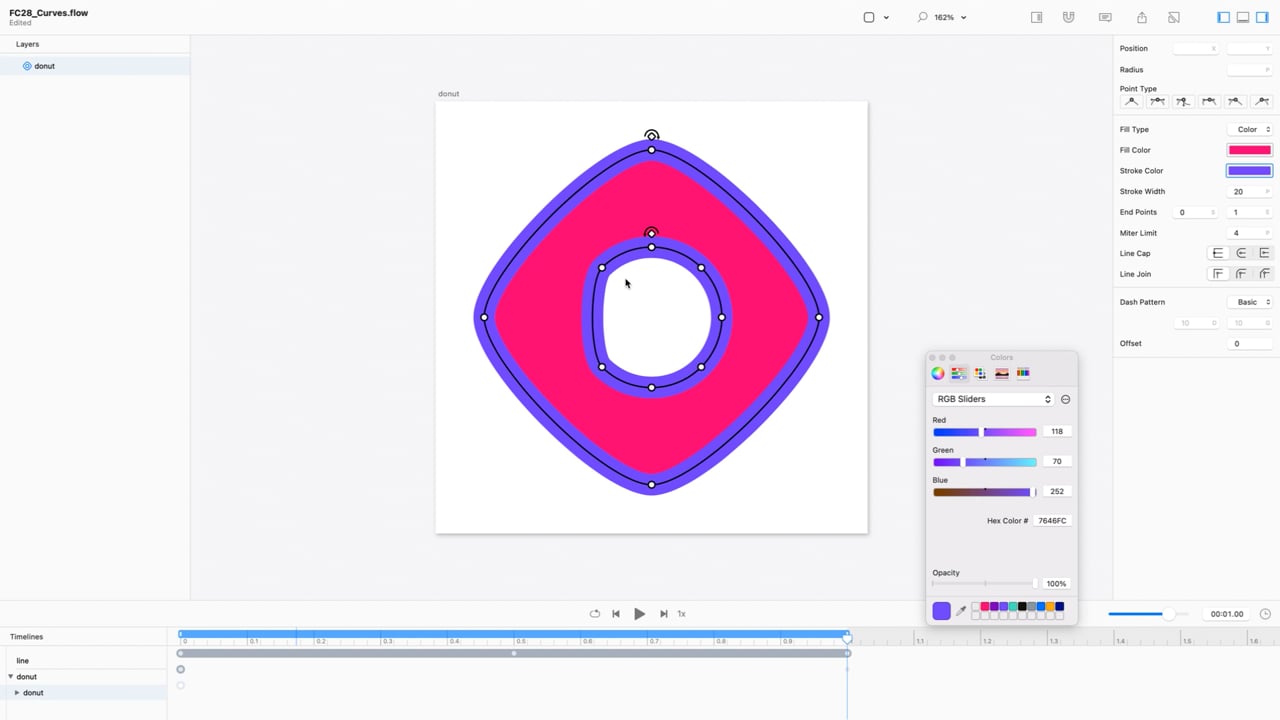The width and height of the screenshot is (1280, 720).
Task: Toggle the magnet snapping icon
Action: [1069, 17]
